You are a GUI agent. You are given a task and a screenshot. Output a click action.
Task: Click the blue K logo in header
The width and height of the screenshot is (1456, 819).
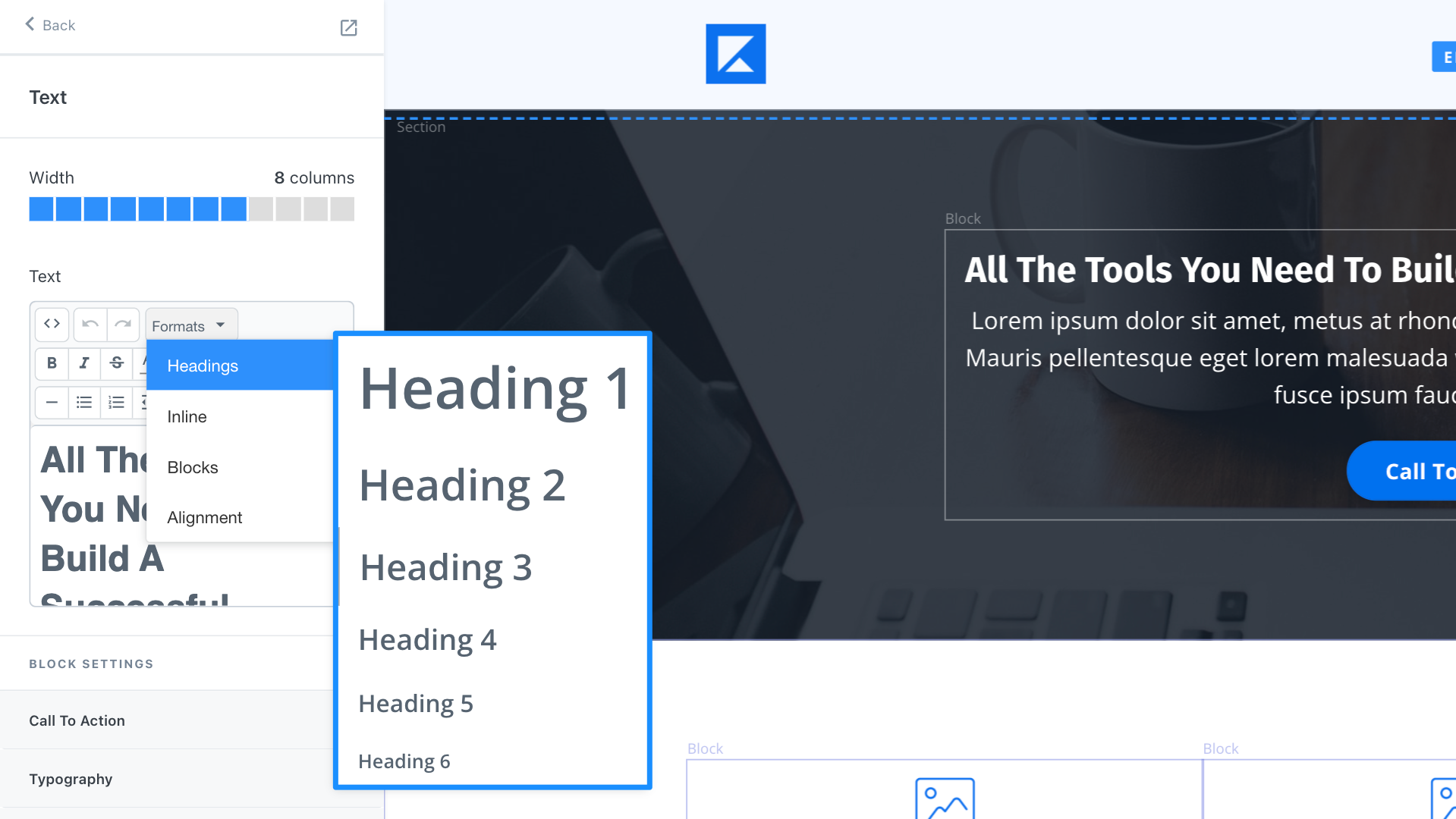[735, 54]
